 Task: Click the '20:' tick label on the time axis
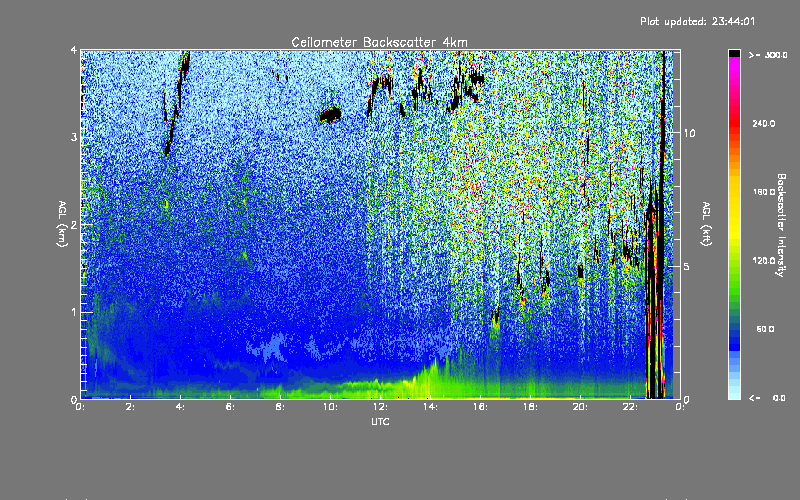[x=580, y=407]
